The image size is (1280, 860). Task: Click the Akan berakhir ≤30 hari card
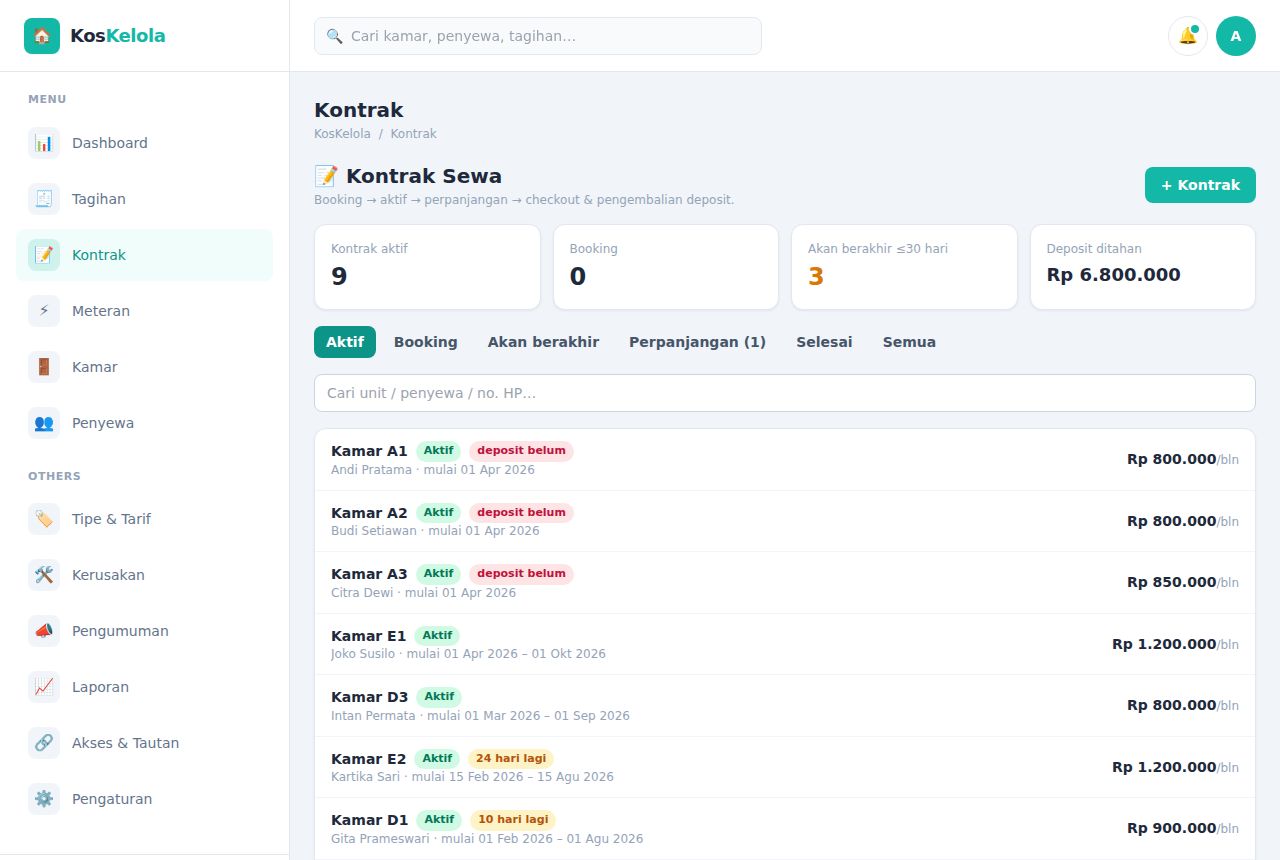coord(904,267)
